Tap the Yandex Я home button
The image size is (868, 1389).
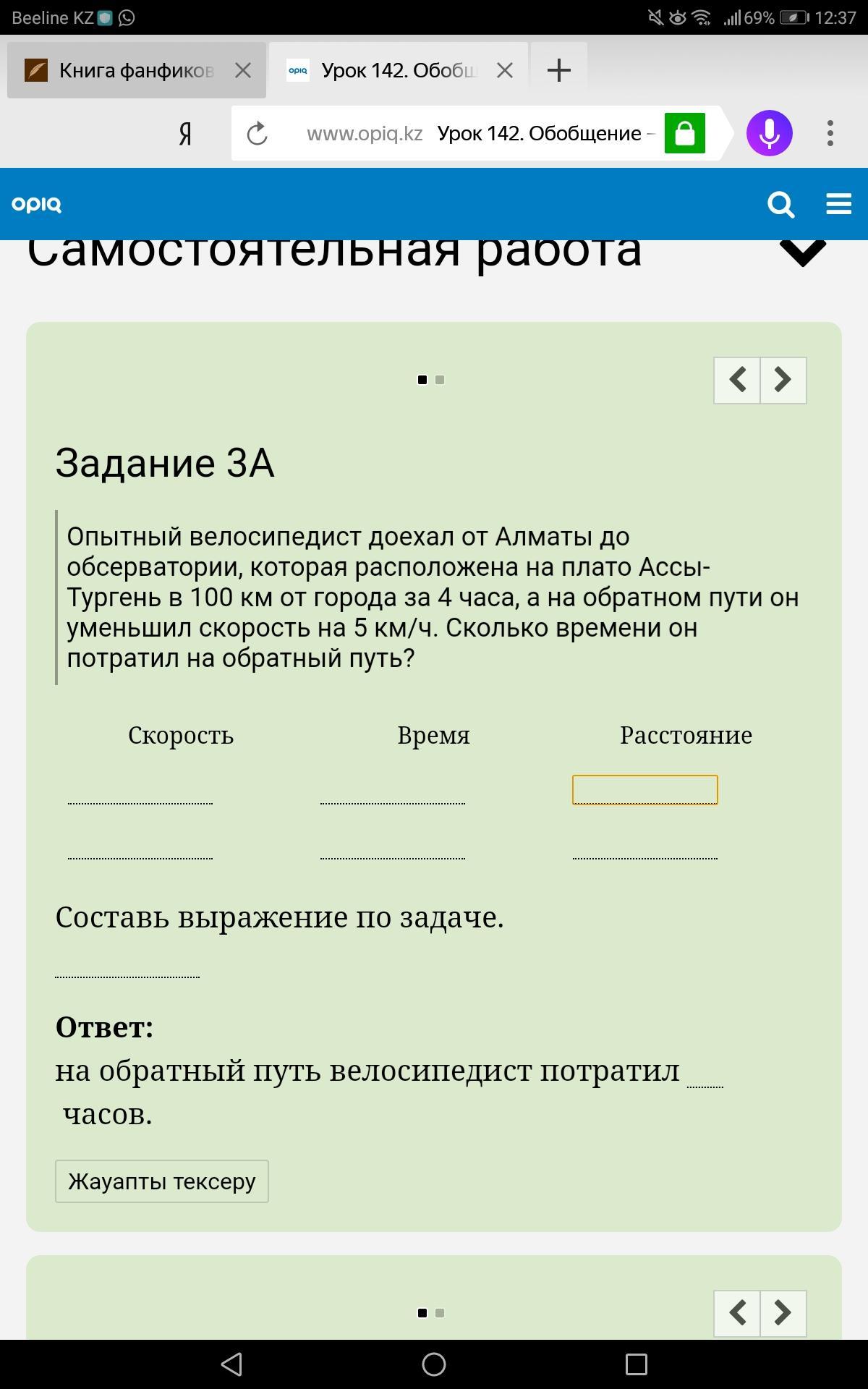[x=185, y=134]
